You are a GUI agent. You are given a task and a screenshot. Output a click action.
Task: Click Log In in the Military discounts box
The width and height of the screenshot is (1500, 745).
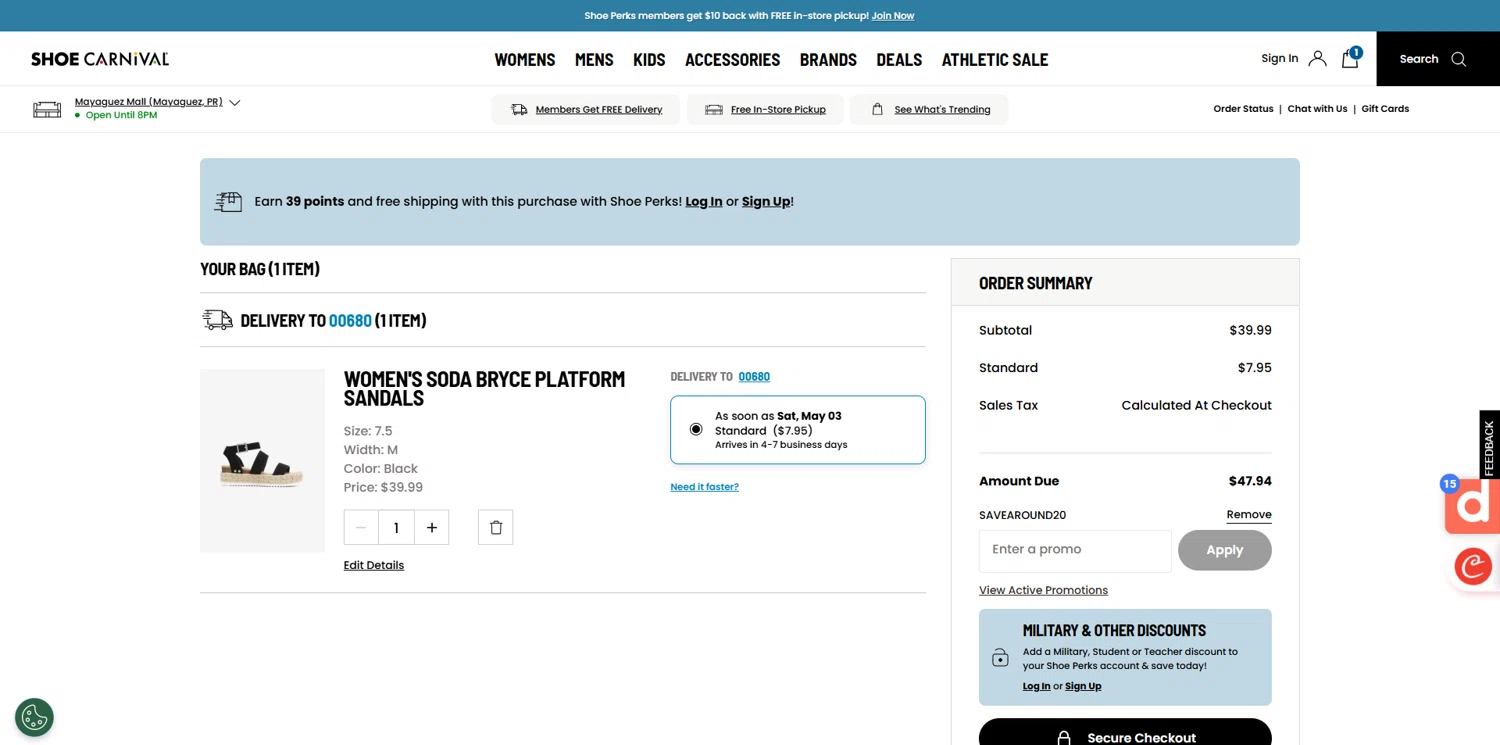(1036, 686)
